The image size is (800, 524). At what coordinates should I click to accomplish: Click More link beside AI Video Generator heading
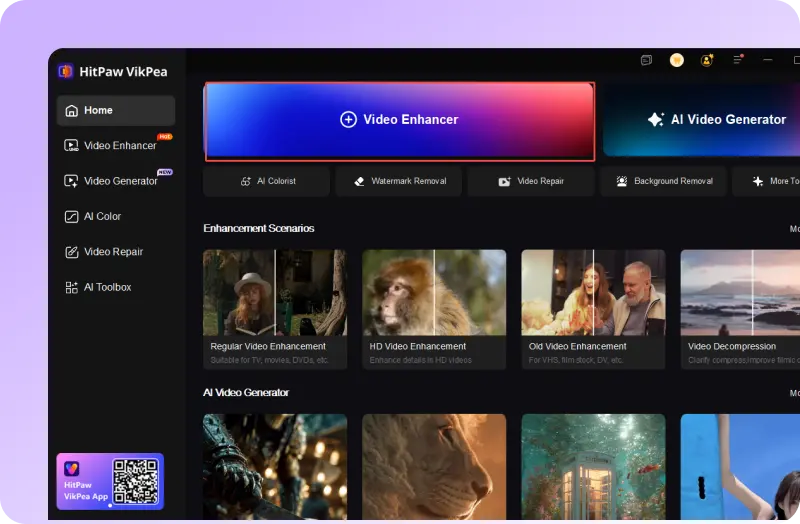point(795,393)
